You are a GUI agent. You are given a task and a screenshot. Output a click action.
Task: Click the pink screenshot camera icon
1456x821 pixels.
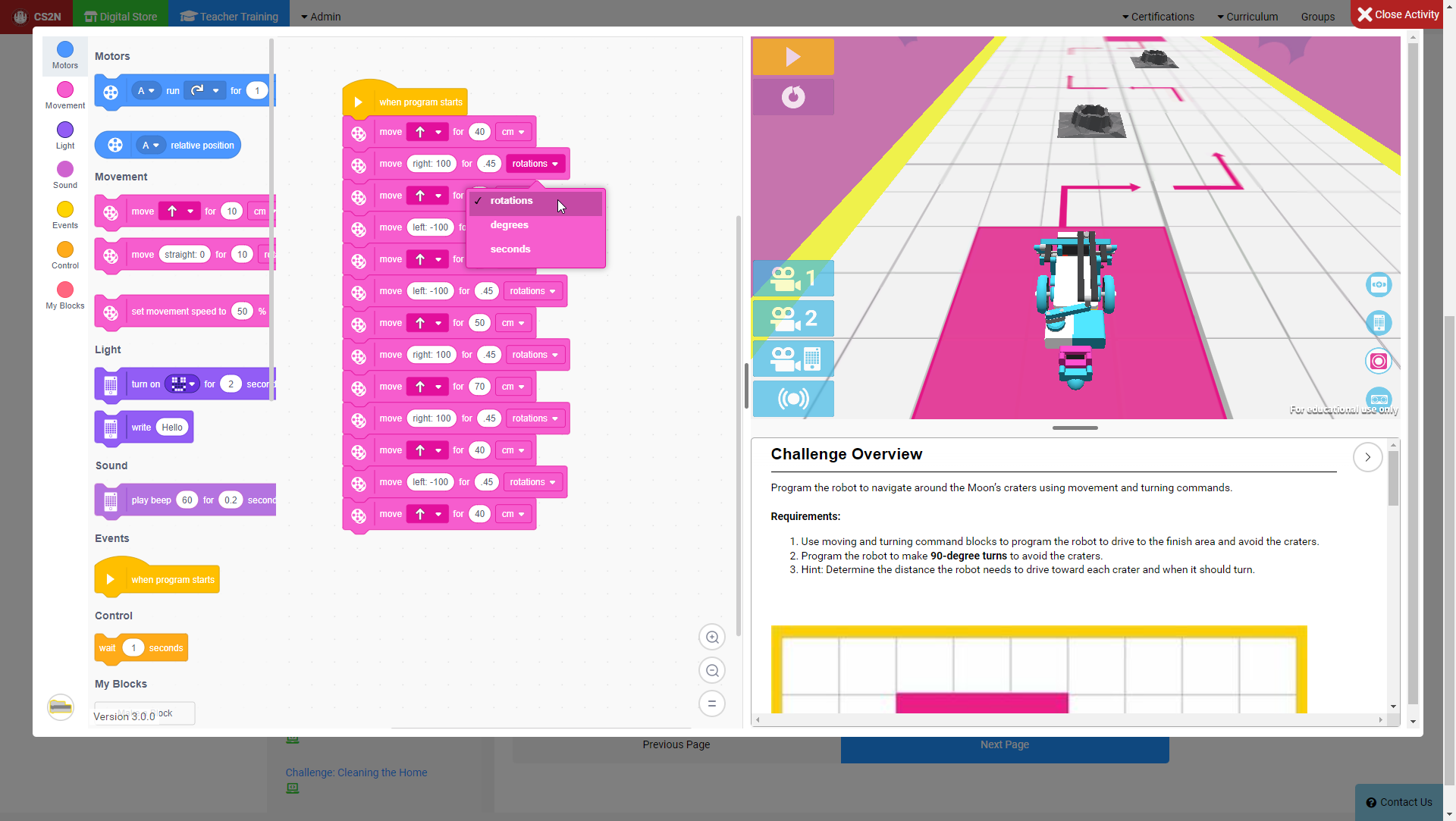coord(1379,361)
